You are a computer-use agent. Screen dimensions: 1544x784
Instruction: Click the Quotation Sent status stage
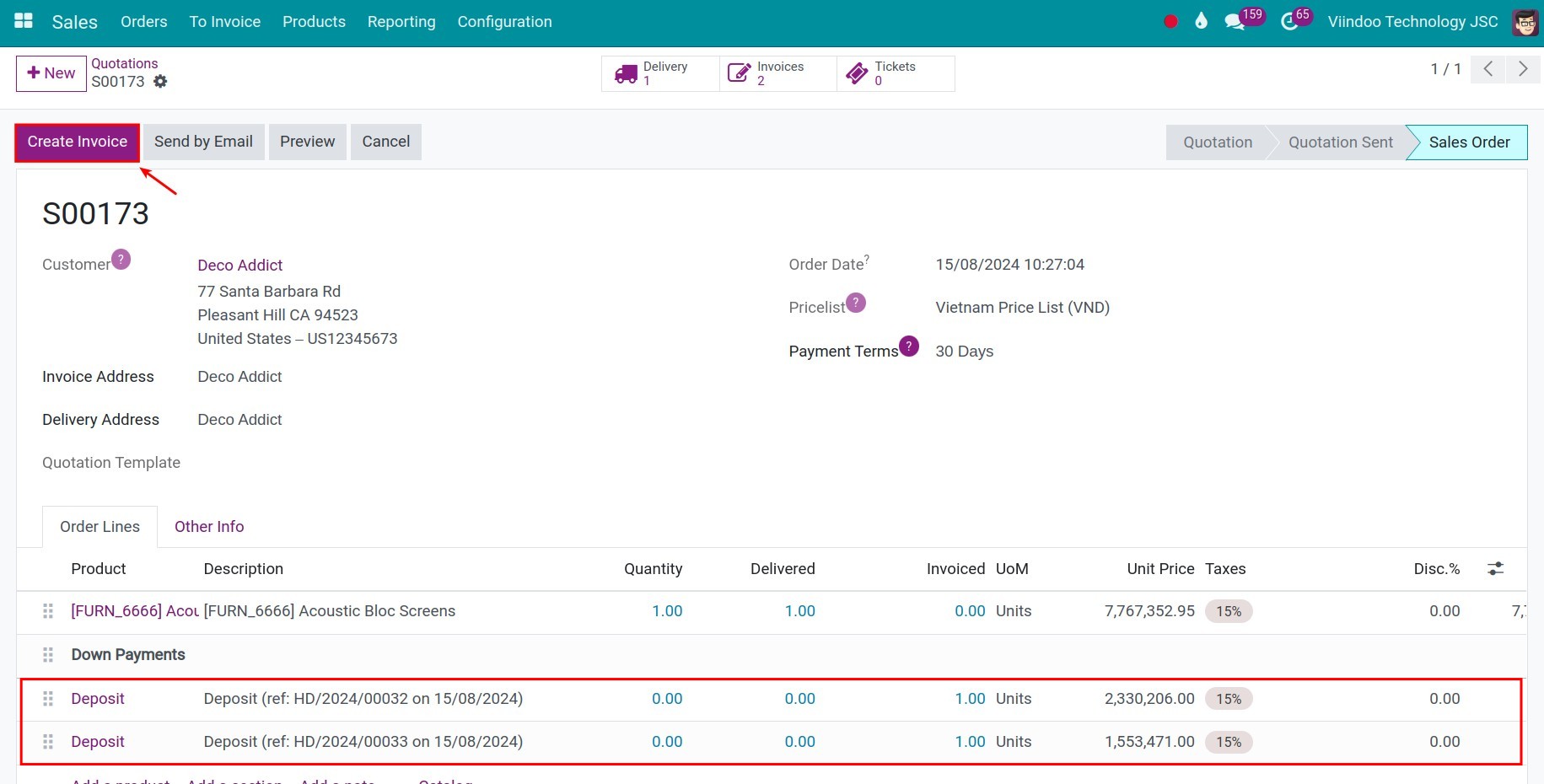pyautogui.click(x=1340, y=142)
